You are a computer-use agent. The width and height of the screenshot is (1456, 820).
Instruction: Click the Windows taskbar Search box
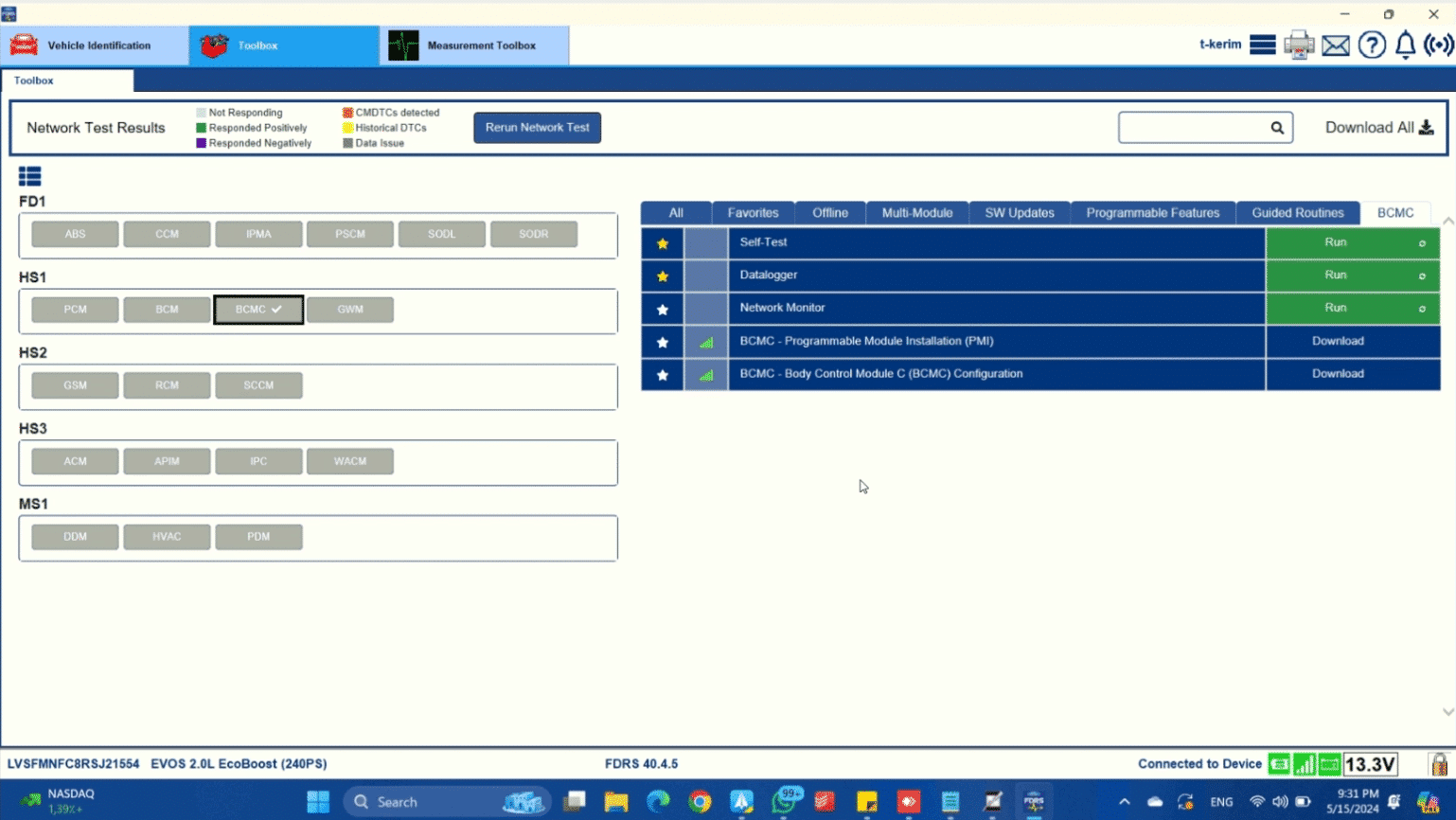pos(447,802)
